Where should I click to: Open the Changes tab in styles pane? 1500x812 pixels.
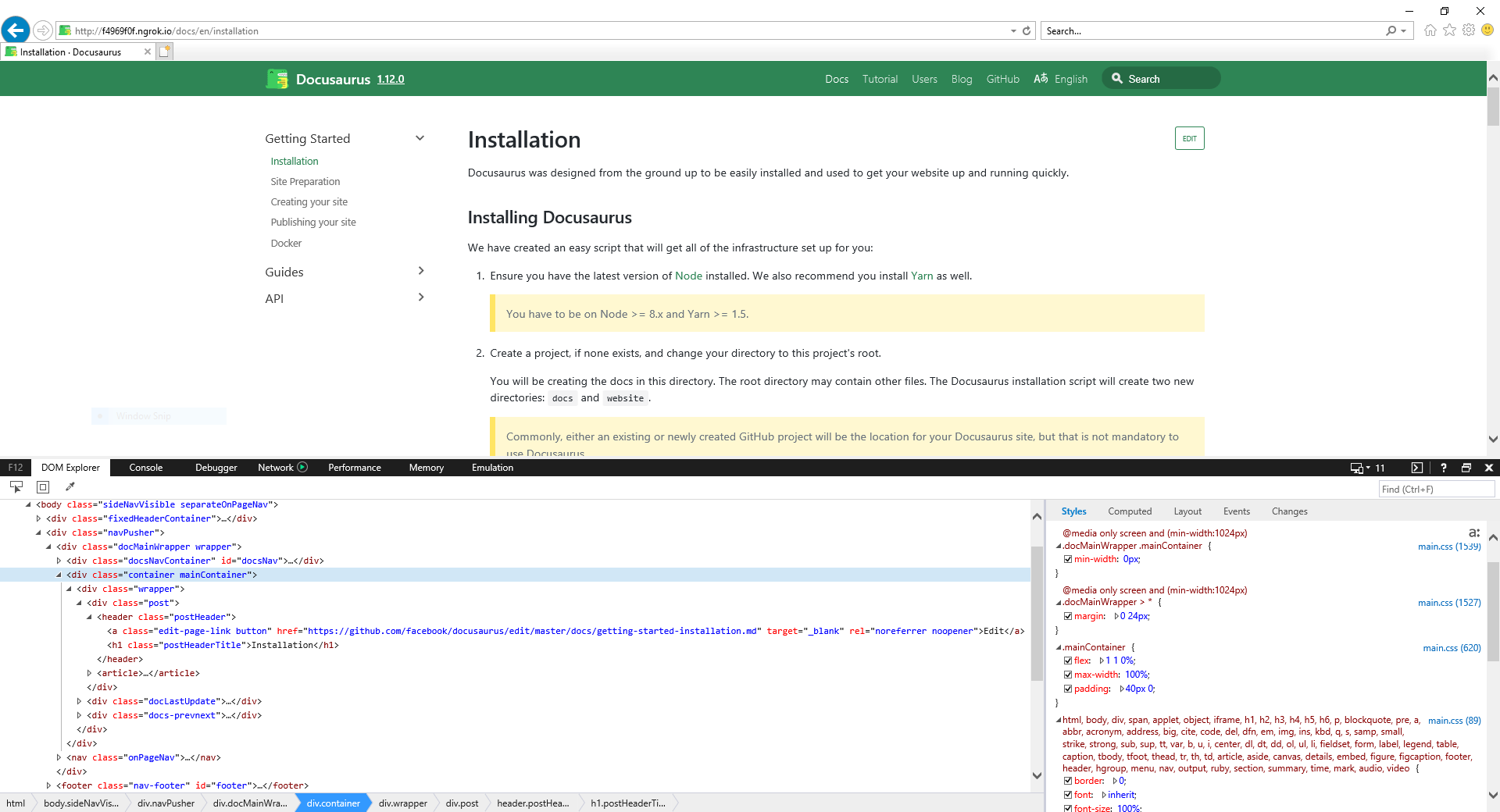click(x=1289, y=511)
